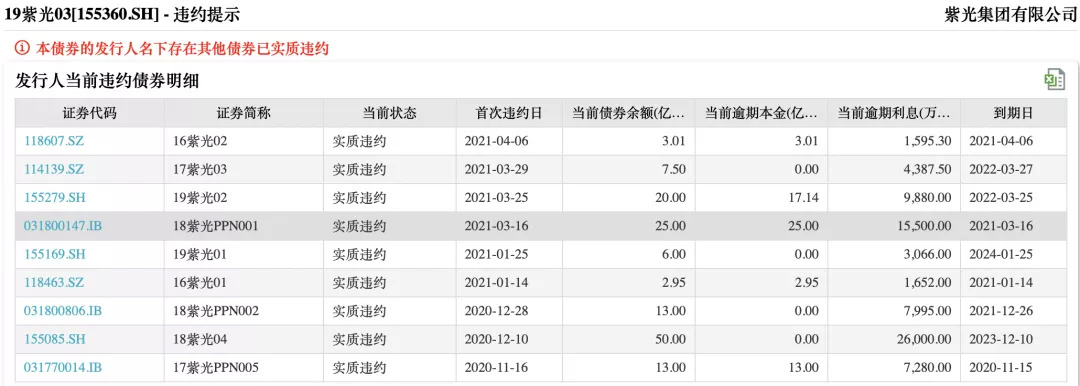The height and width of the screenshot is (386, 1080).
Task: Sort by 当前债券余额 column header
Action: point(628,113)
